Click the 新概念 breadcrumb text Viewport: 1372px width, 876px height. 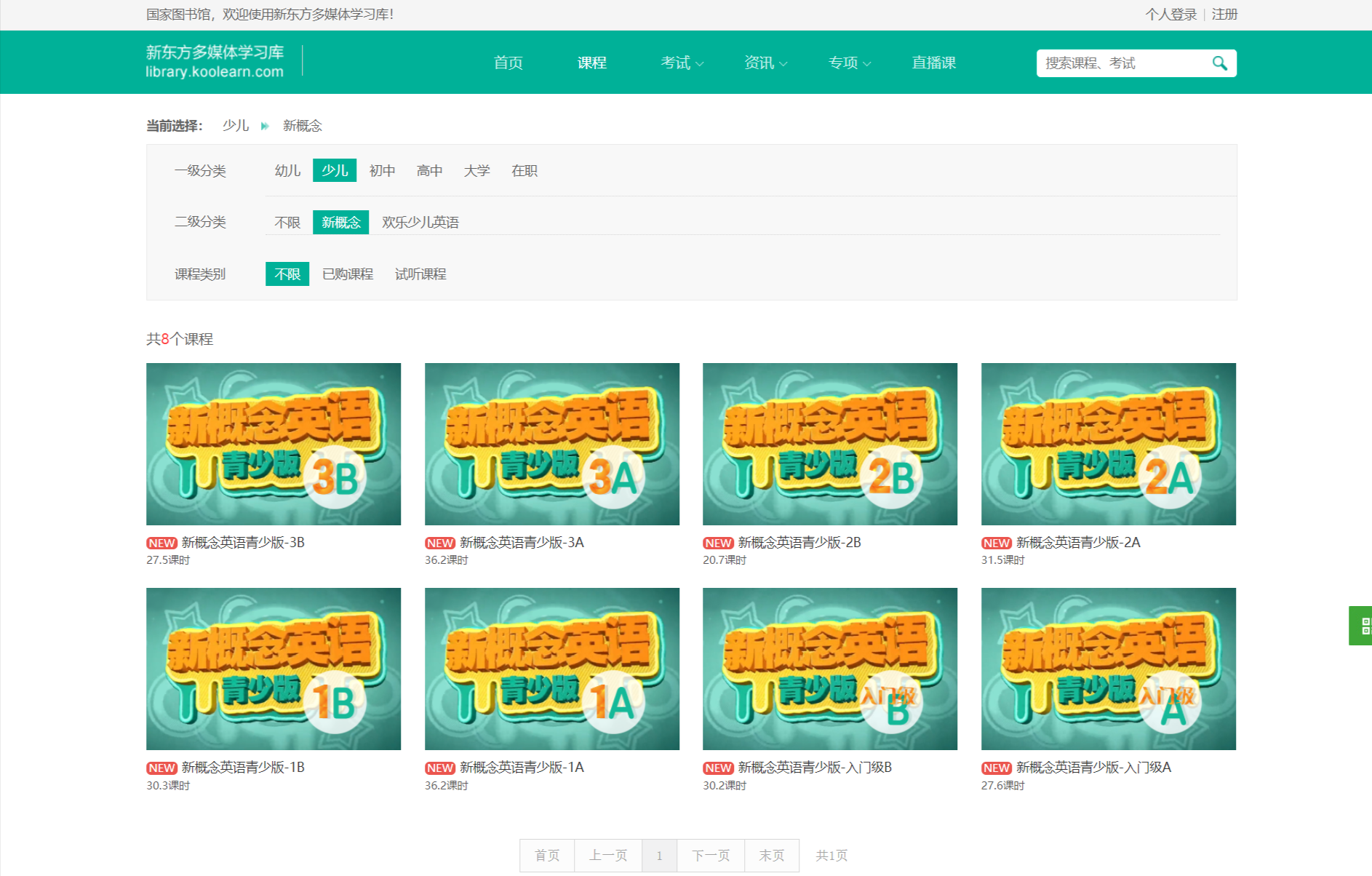(x=303, y=126)
